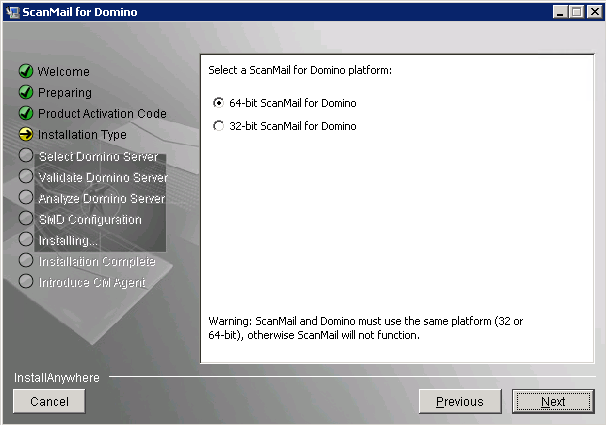
Task: Choose 32-bit ScanMail for Domino option
Action: pyautogui.click(x=219, y=126)
